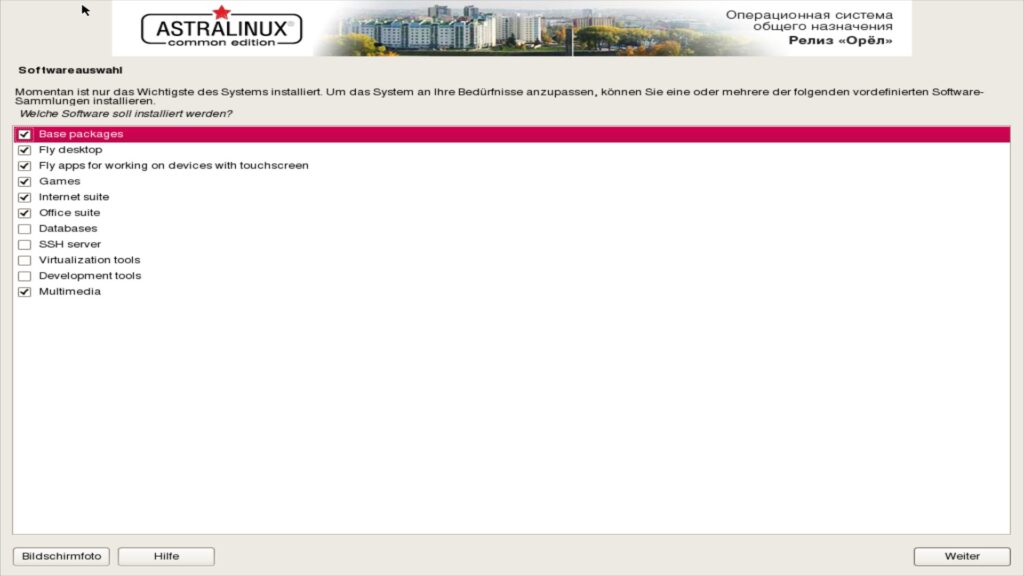Check the Development tools checkbox
Image resolution: width=1024 pixels, height=576 pixels.
24,276
